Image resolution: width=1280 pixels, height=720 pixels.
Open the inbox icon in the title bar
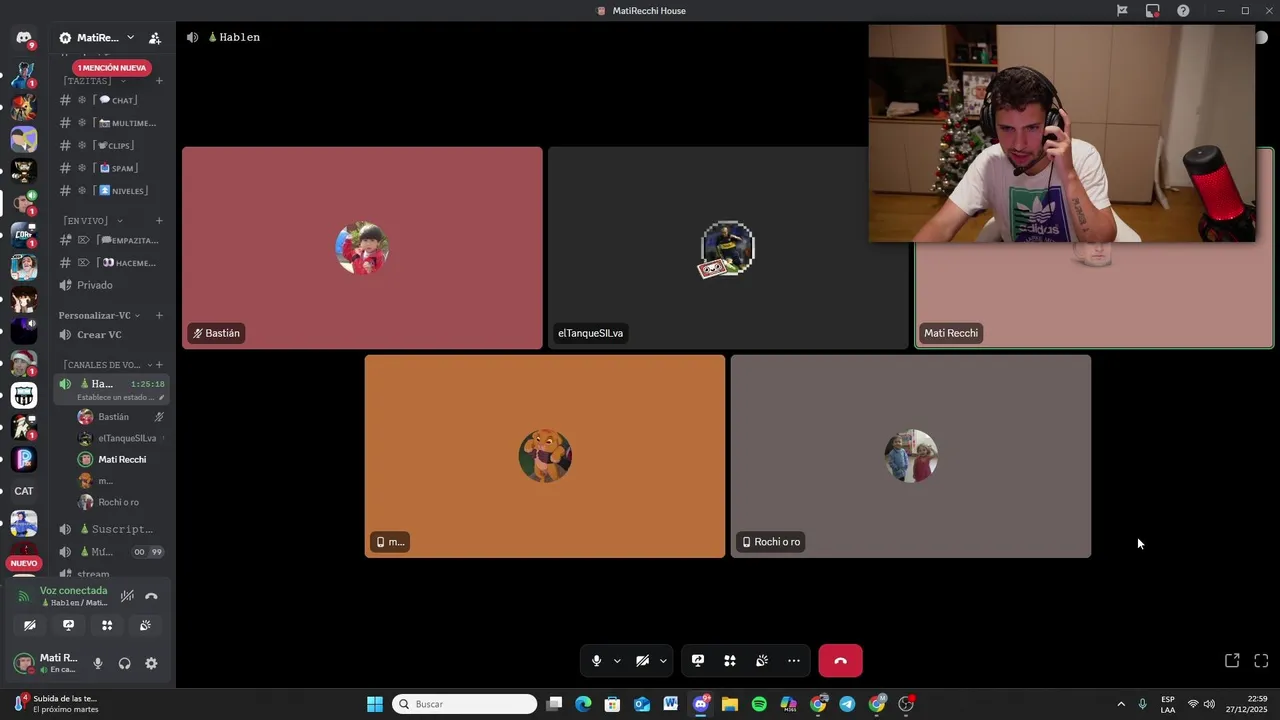[1153, 11]
